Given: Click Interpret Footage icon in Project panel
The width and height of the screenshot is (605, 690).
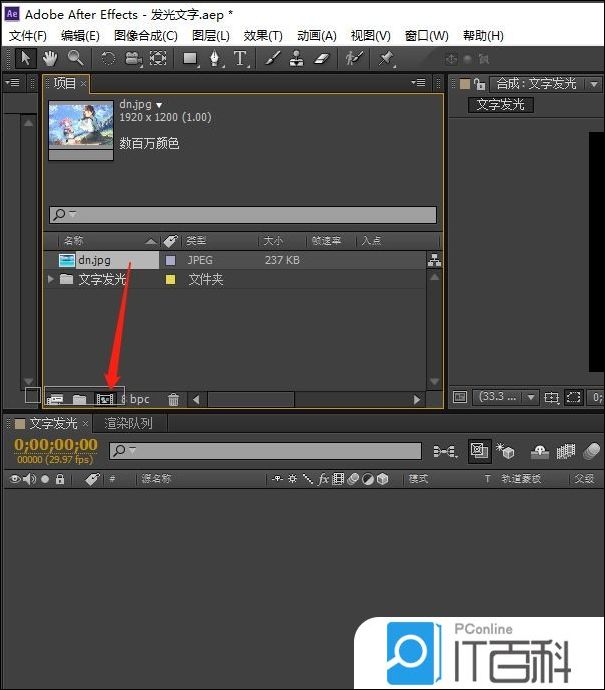Looking at the screenshot, I should (x=55, y=399).
